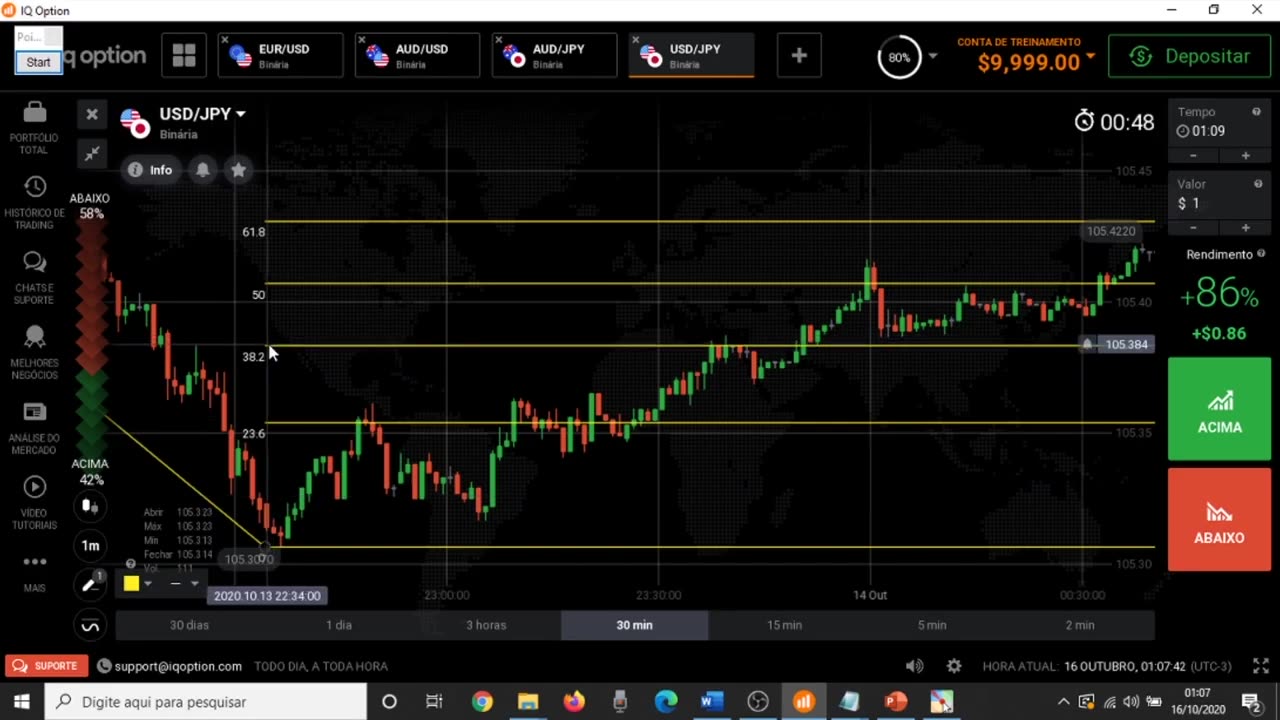Close the EUR/USD tab
Viewport: 1280px width, 720px height.
(225, 40)
